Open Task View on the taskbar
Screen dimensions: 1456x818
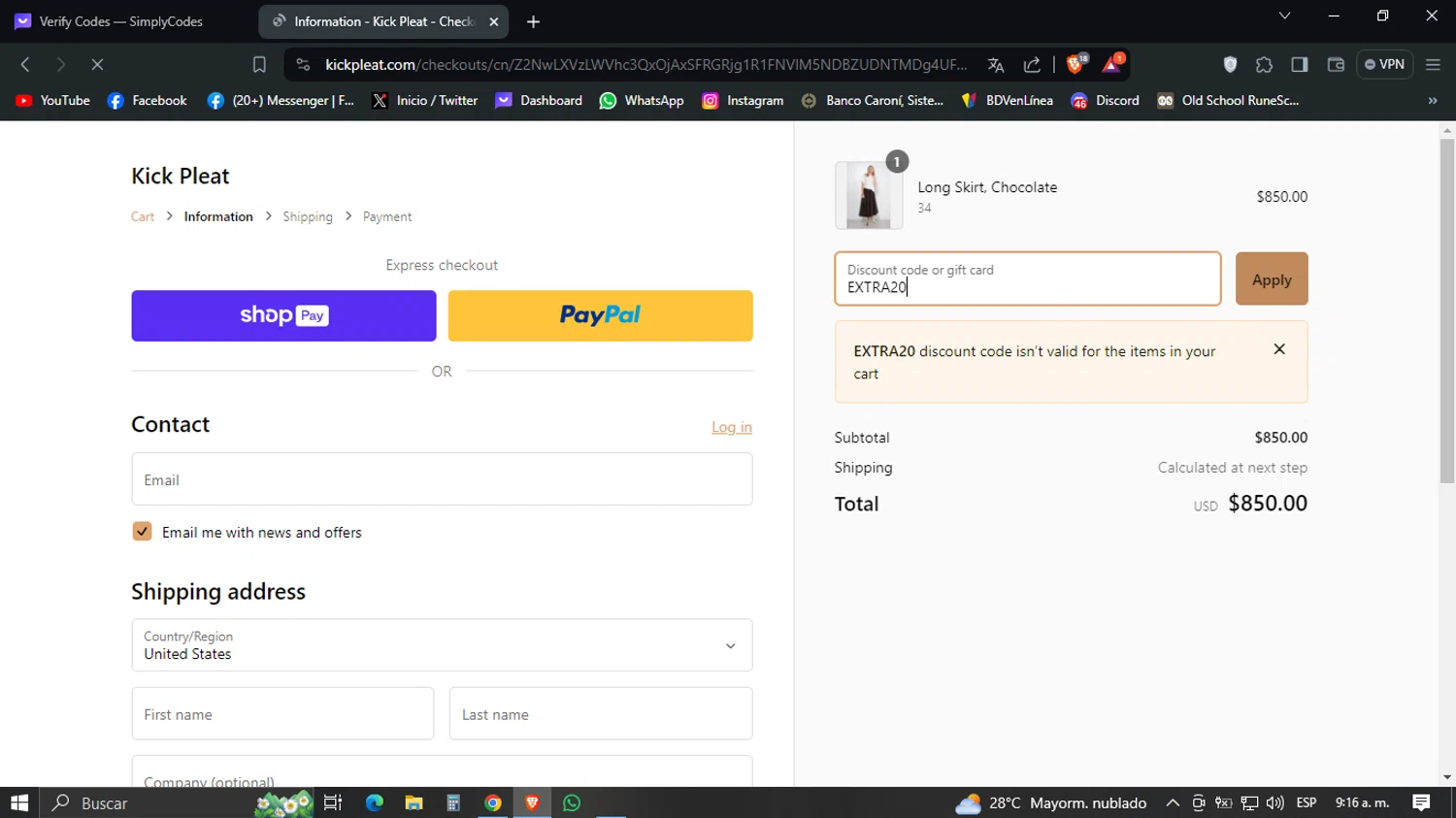[x=333, y=802]
